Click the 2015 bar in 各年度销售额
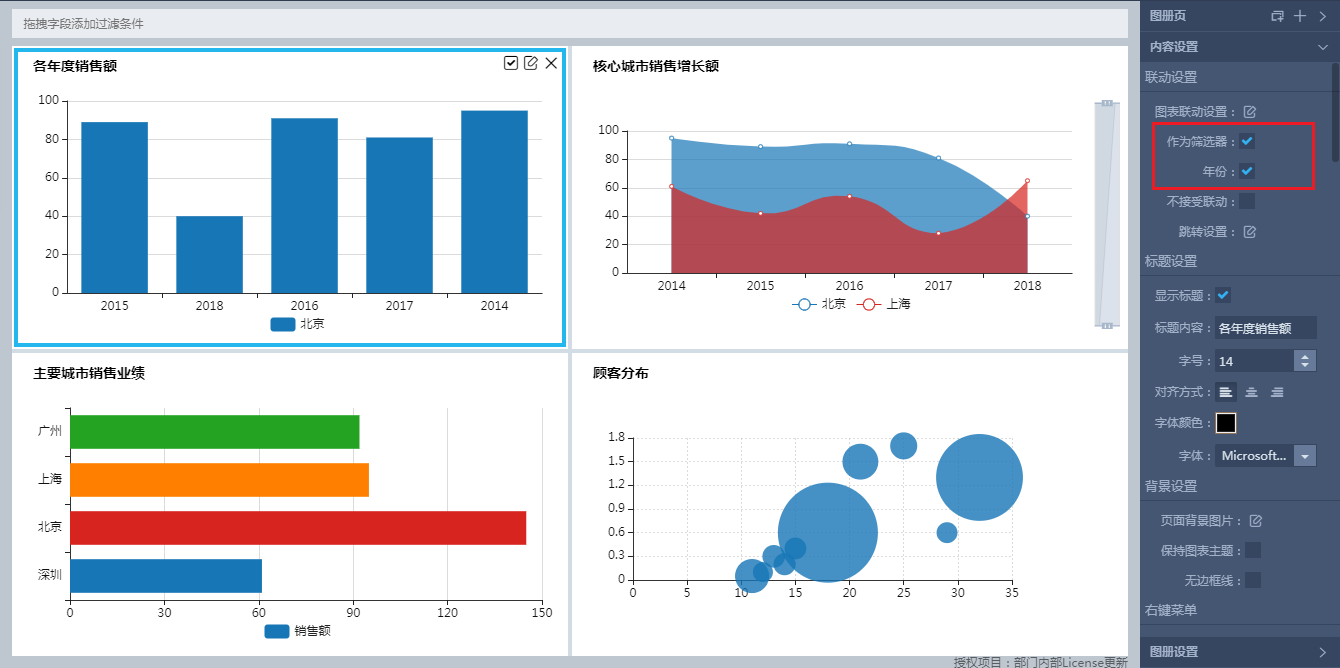 tap(114, 207)
